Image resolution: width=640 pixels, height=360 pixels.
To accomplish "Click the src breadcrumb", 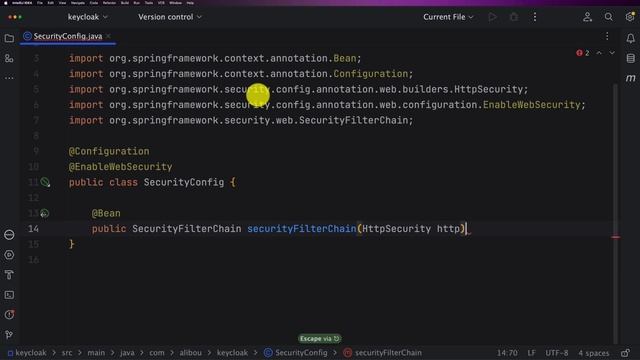I will point(67,353).
